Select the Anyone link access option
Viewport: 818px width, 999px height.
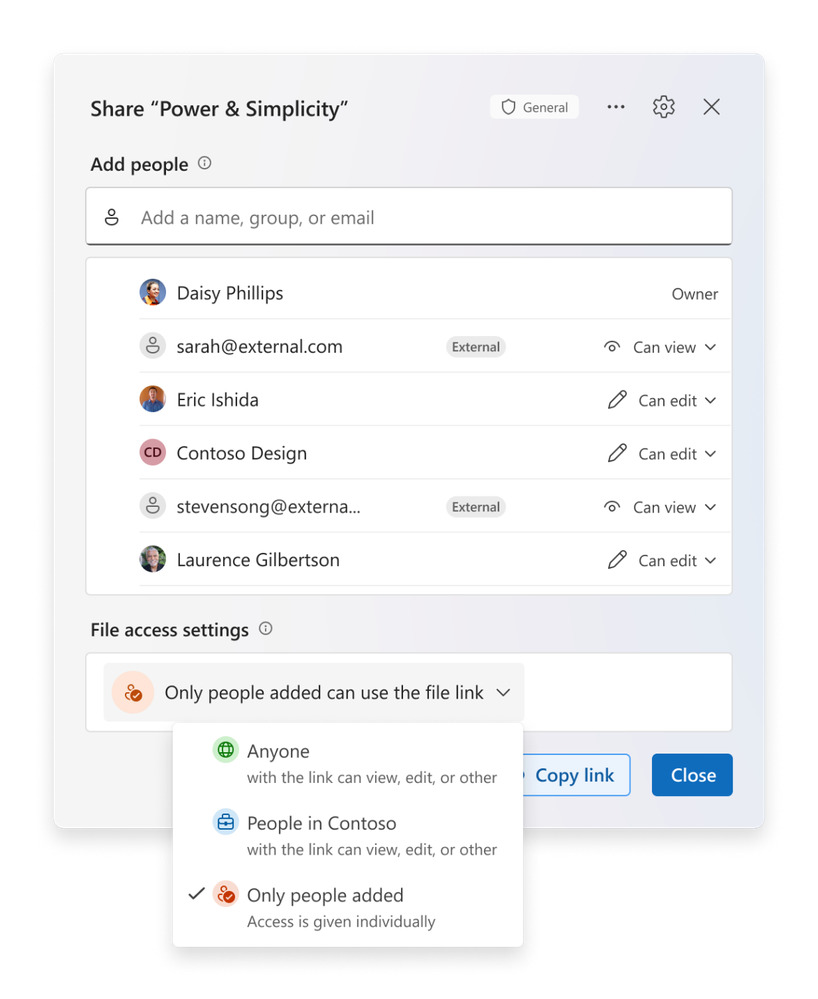tap(348, 763)
